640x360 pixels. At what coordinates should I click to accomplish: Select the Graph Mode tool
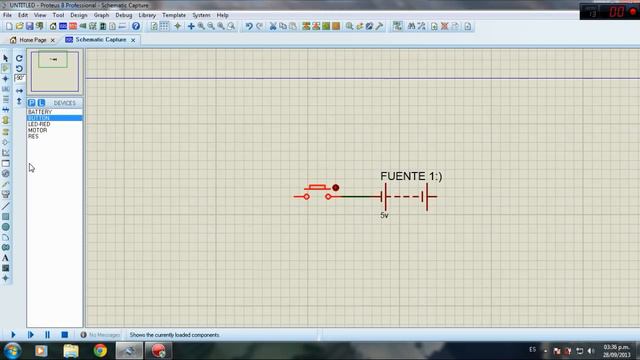[x=6, y=153]
